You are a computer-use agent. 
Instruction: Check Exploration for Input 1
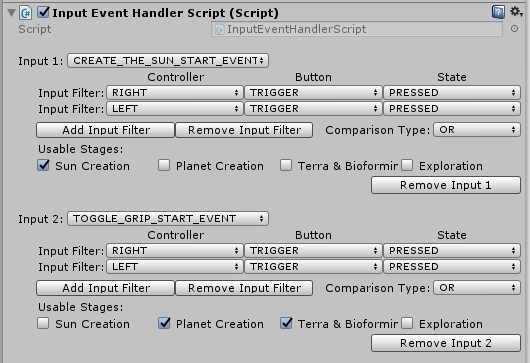[407, 166]
